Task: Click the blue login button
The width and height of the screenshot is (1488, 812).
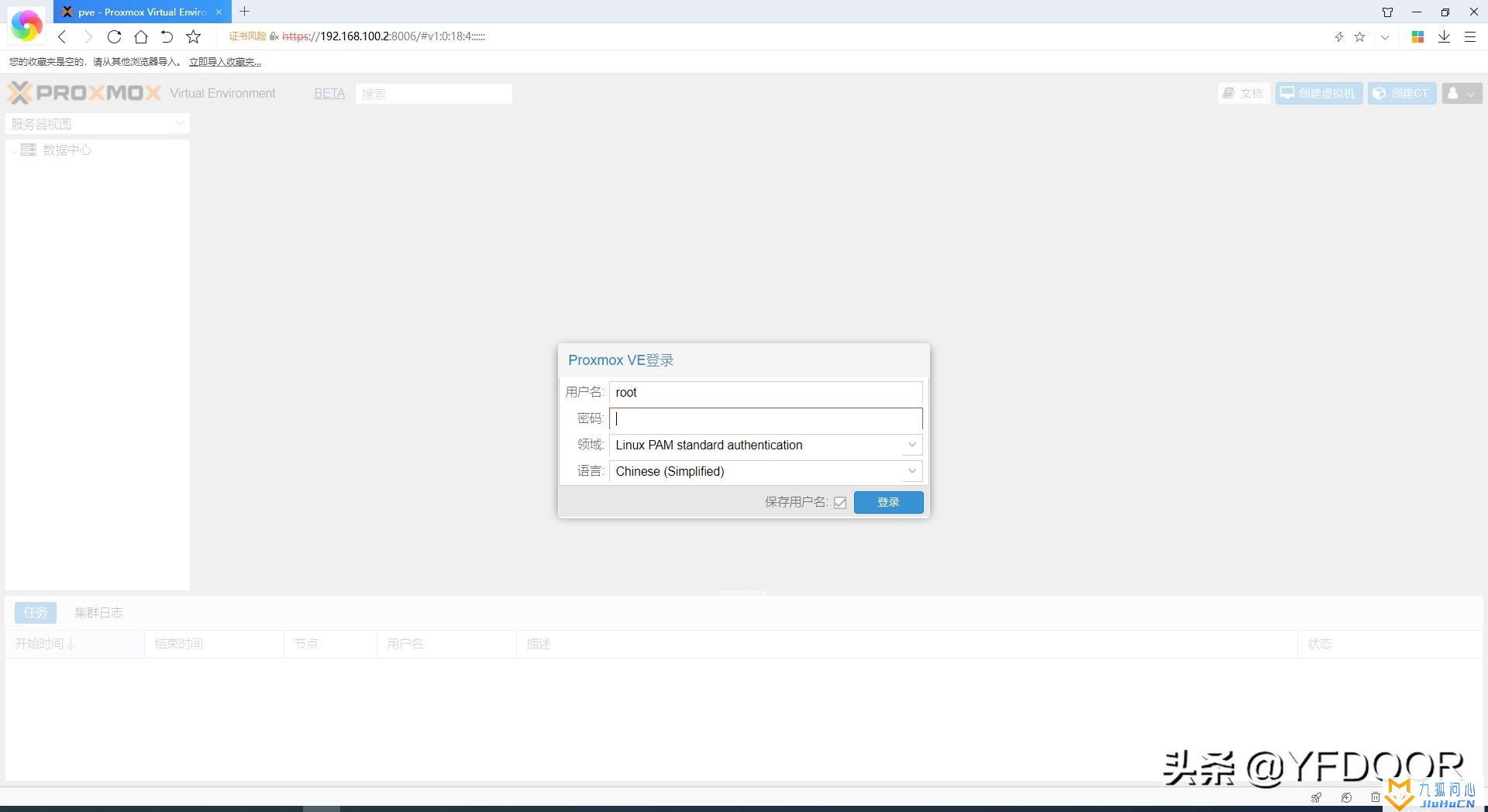Action: (x=888, y=502)
